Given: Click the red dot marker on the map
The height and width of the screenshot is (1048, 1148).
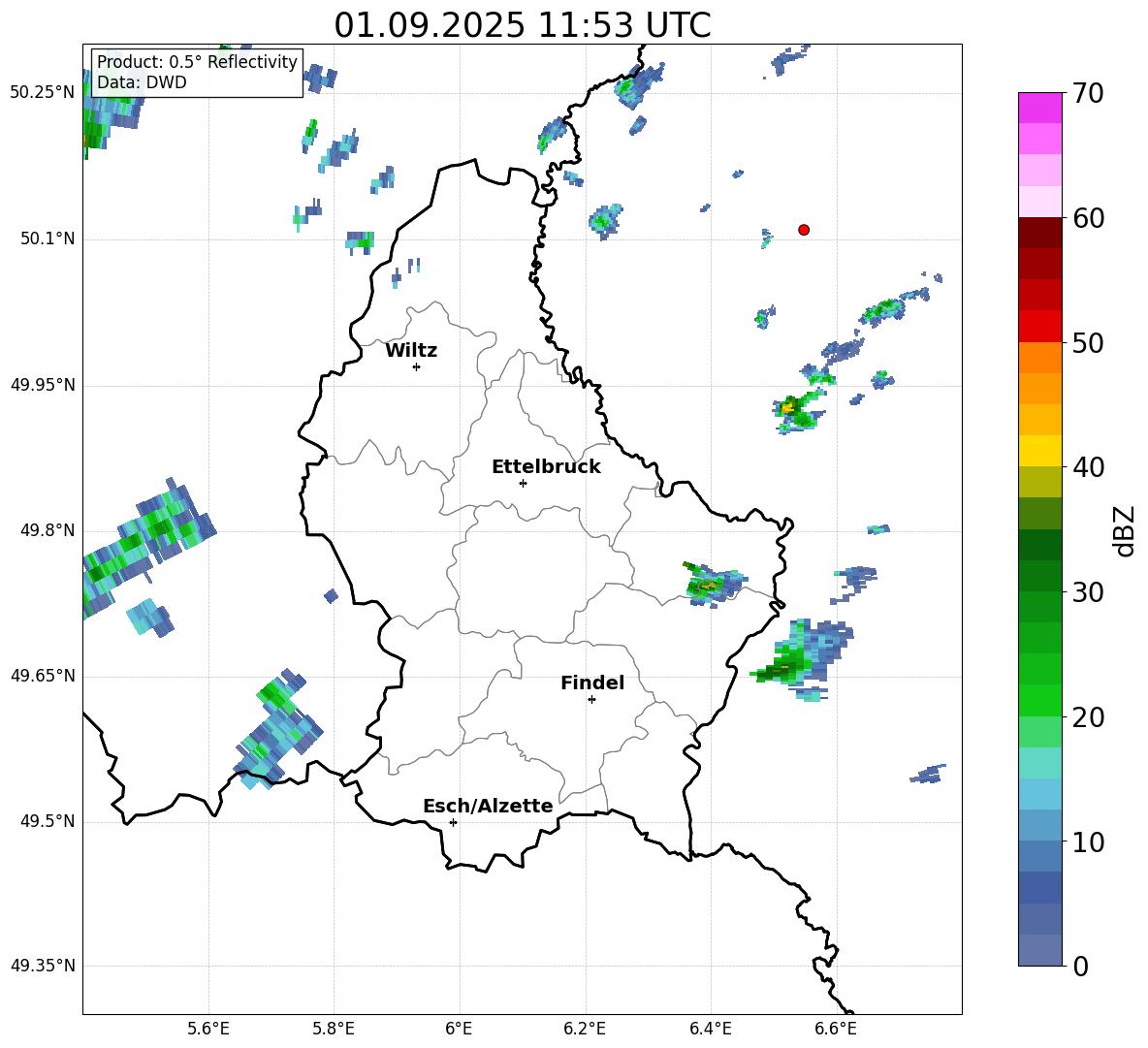Looking at the screenshot, I should [x=804, y=230].
